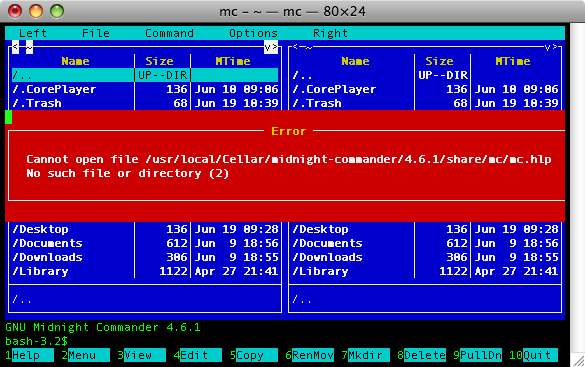
Task: Select '/..' row in left panel list
Action: [145, 75]
